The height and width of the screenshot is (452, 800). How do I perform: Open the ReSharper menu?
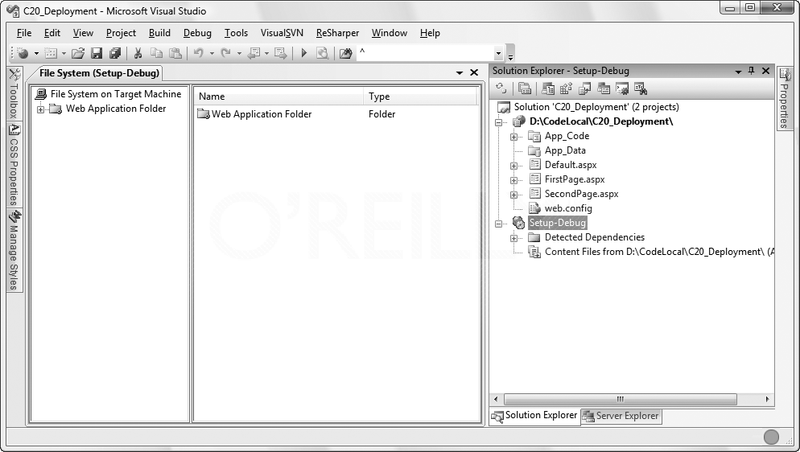337,33
